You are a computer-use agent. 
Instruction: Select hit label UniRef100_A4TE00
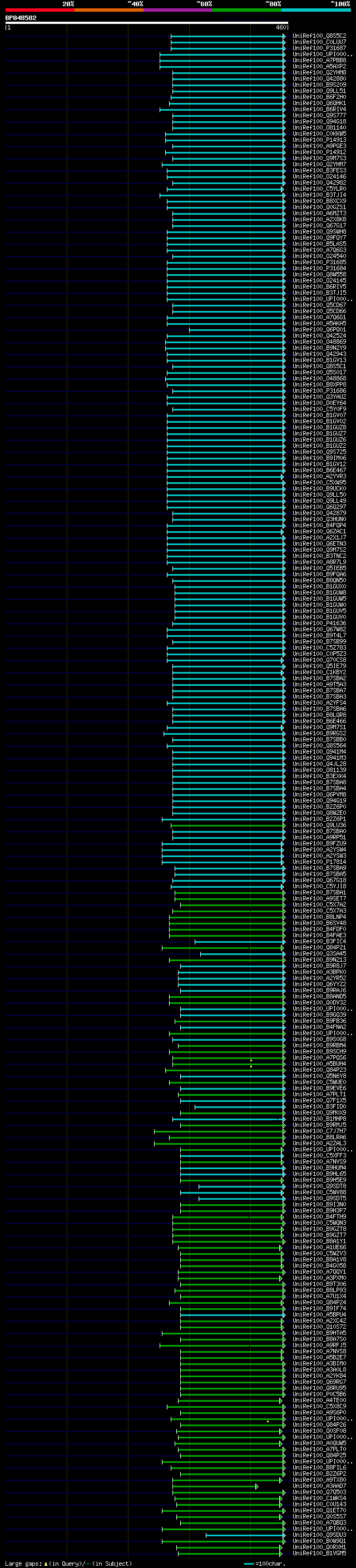pyautogui.click(x=319, y=1400)
